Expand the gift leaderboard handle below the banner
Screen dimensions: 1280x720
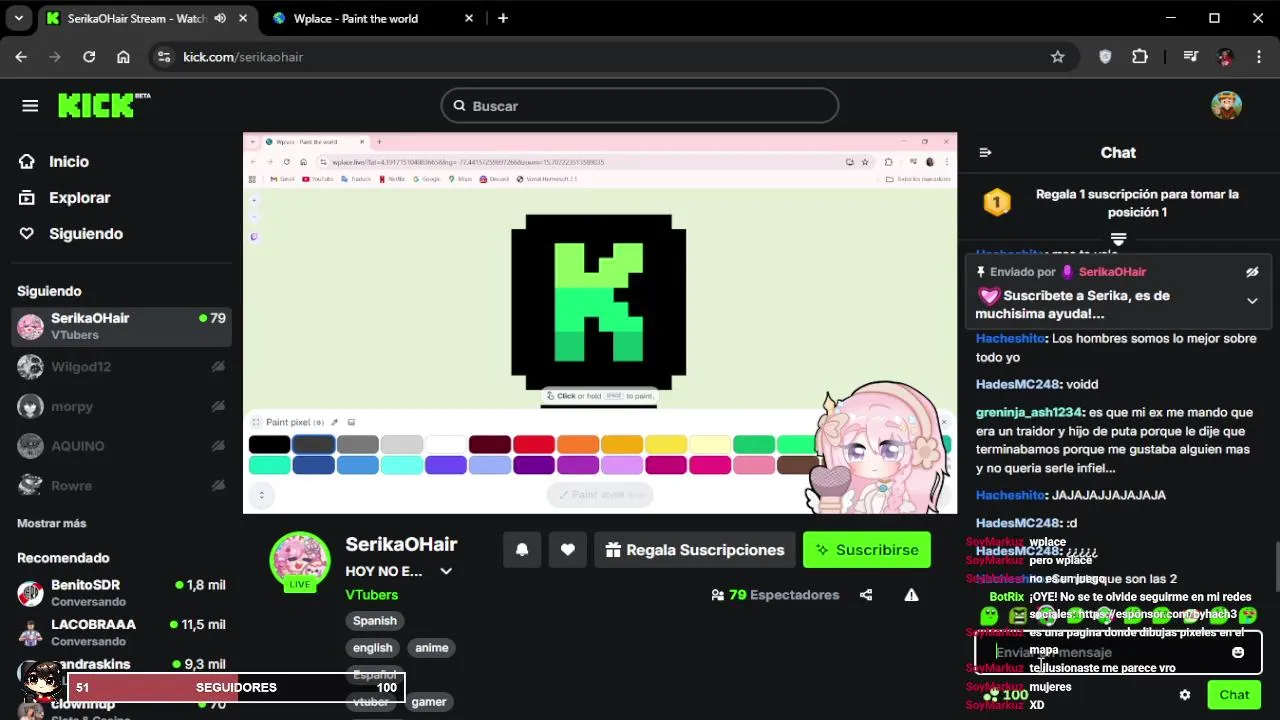pos(1118,238)
